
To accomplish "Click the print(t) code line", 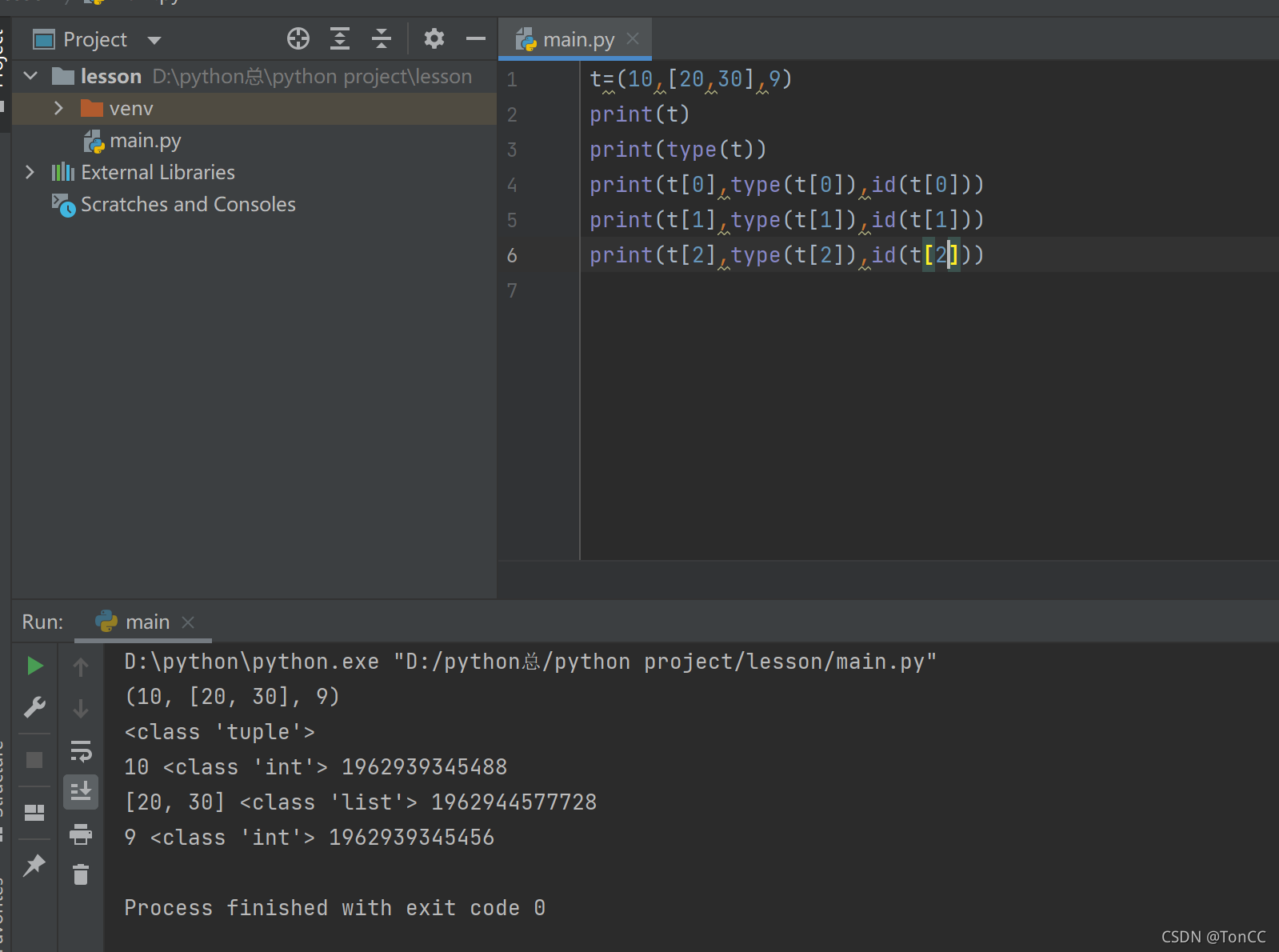I will pyautogui.click(x=639, y=114).
